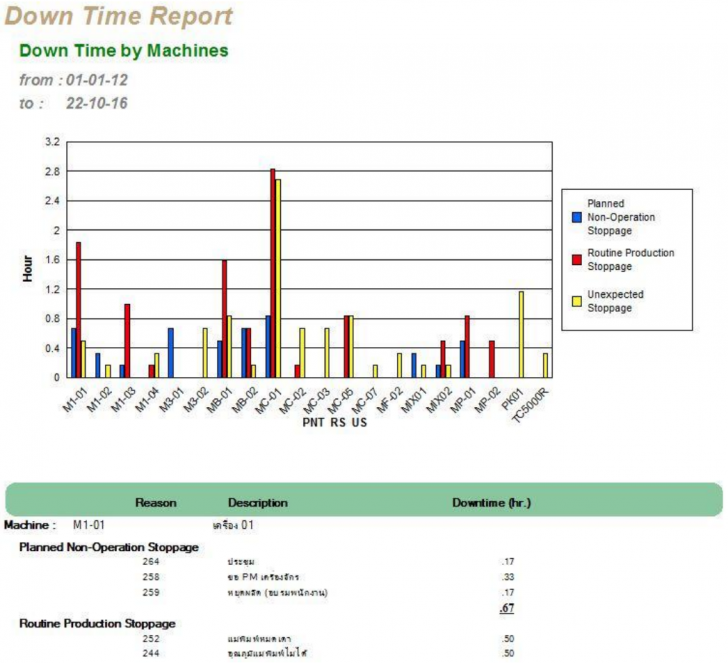Click reason code 244
The image size is (728, 663).
(151, 653)
